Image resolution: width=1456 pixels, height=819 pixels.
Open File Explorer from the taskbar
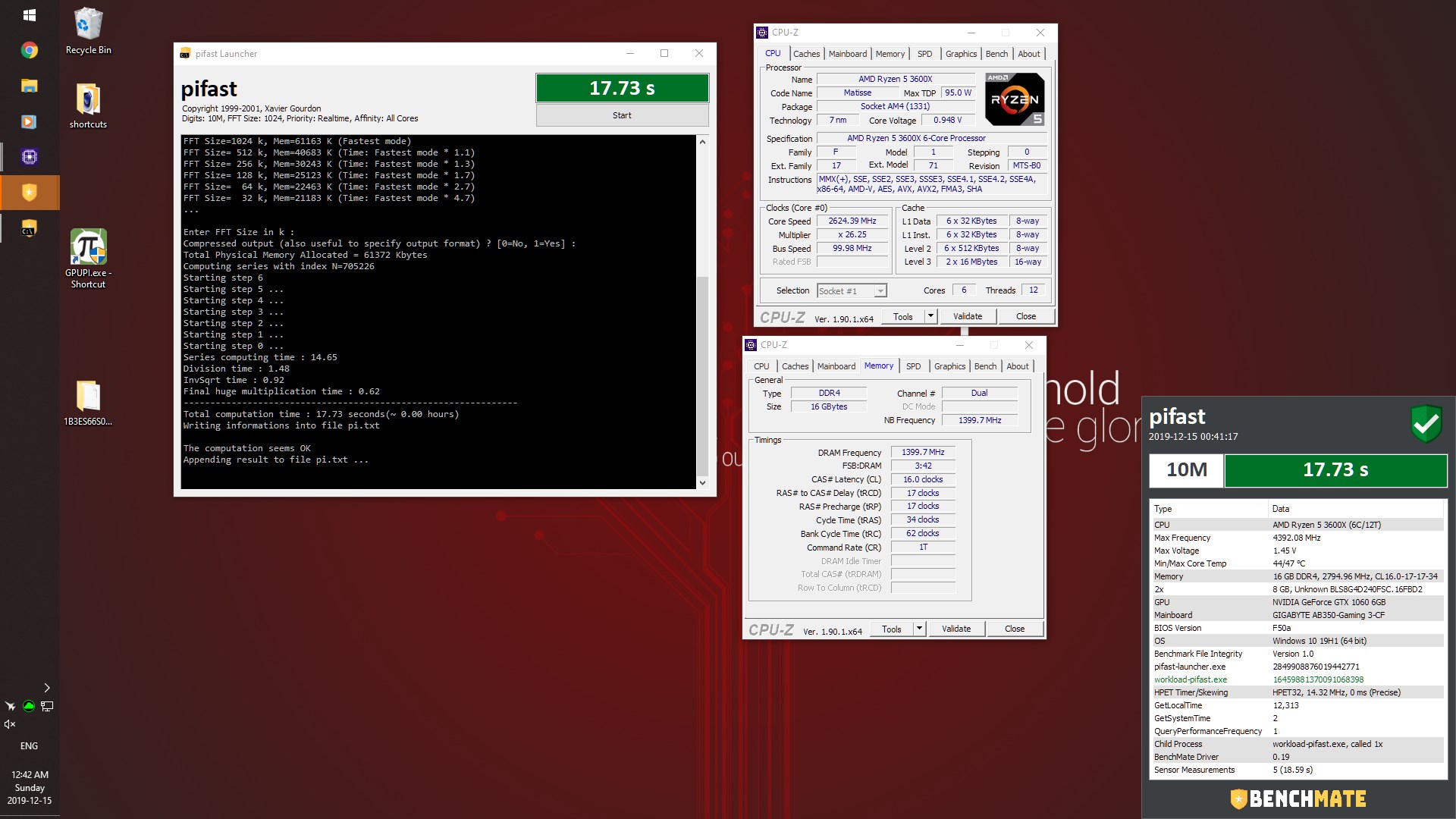tap(30, 86)
